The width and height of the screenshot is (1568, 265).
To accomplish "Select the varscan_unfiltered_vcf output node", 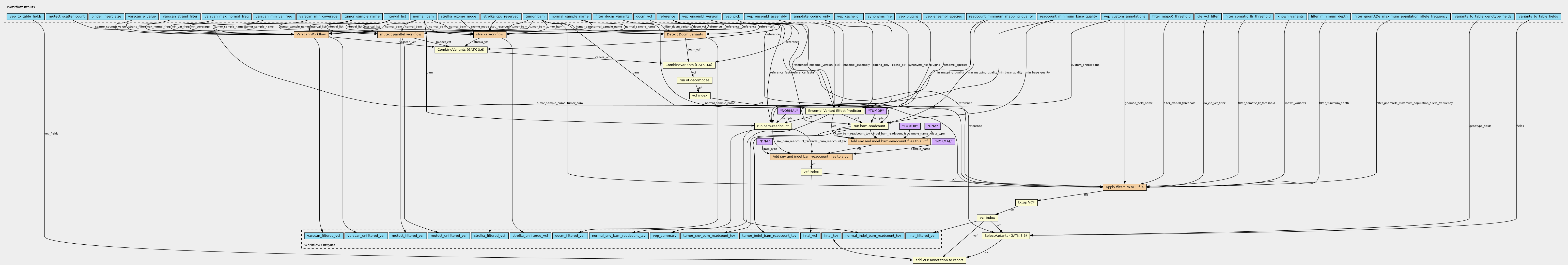I will coord(366,235).
